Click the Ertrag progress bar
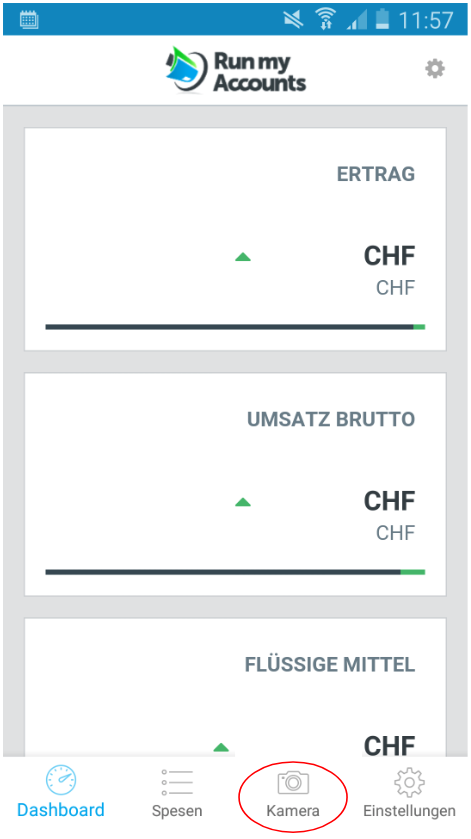Viewport: 471px width, 839px height. [x=235, y=326]
